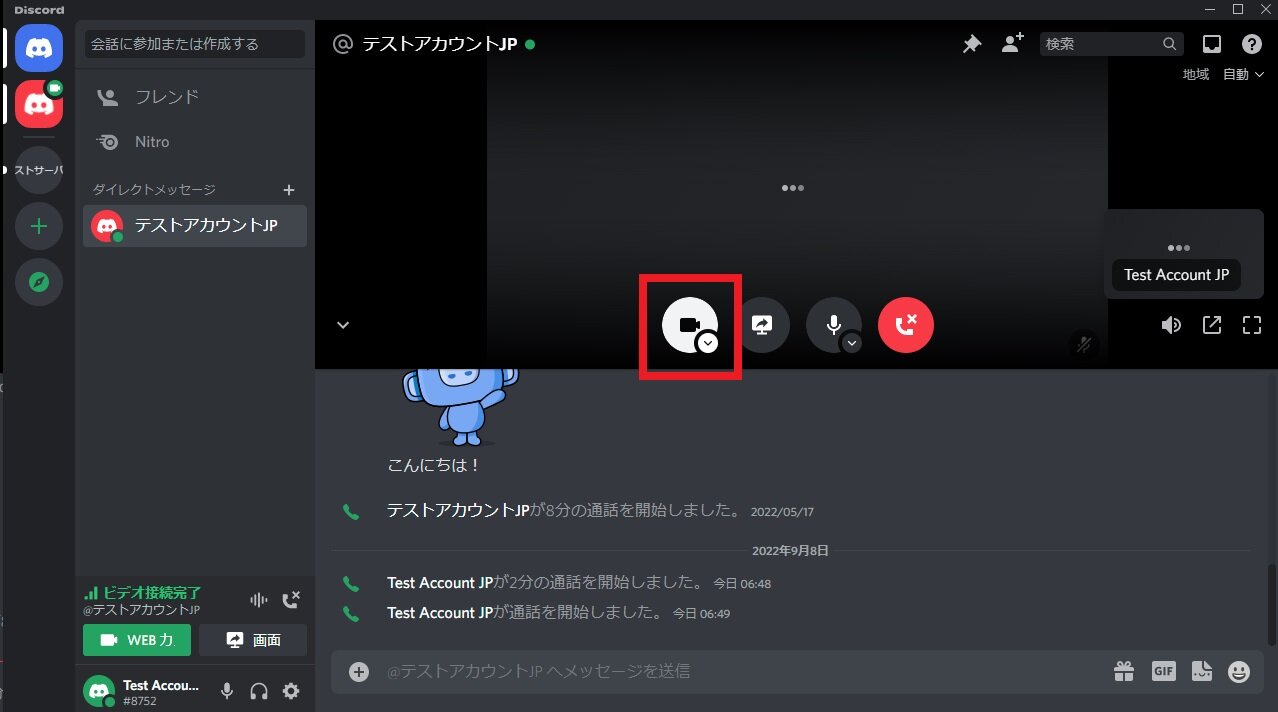Click the 2022/05/17 timestamp
The width and height of the screenshot is (1278, 712).
click(783, 512)
